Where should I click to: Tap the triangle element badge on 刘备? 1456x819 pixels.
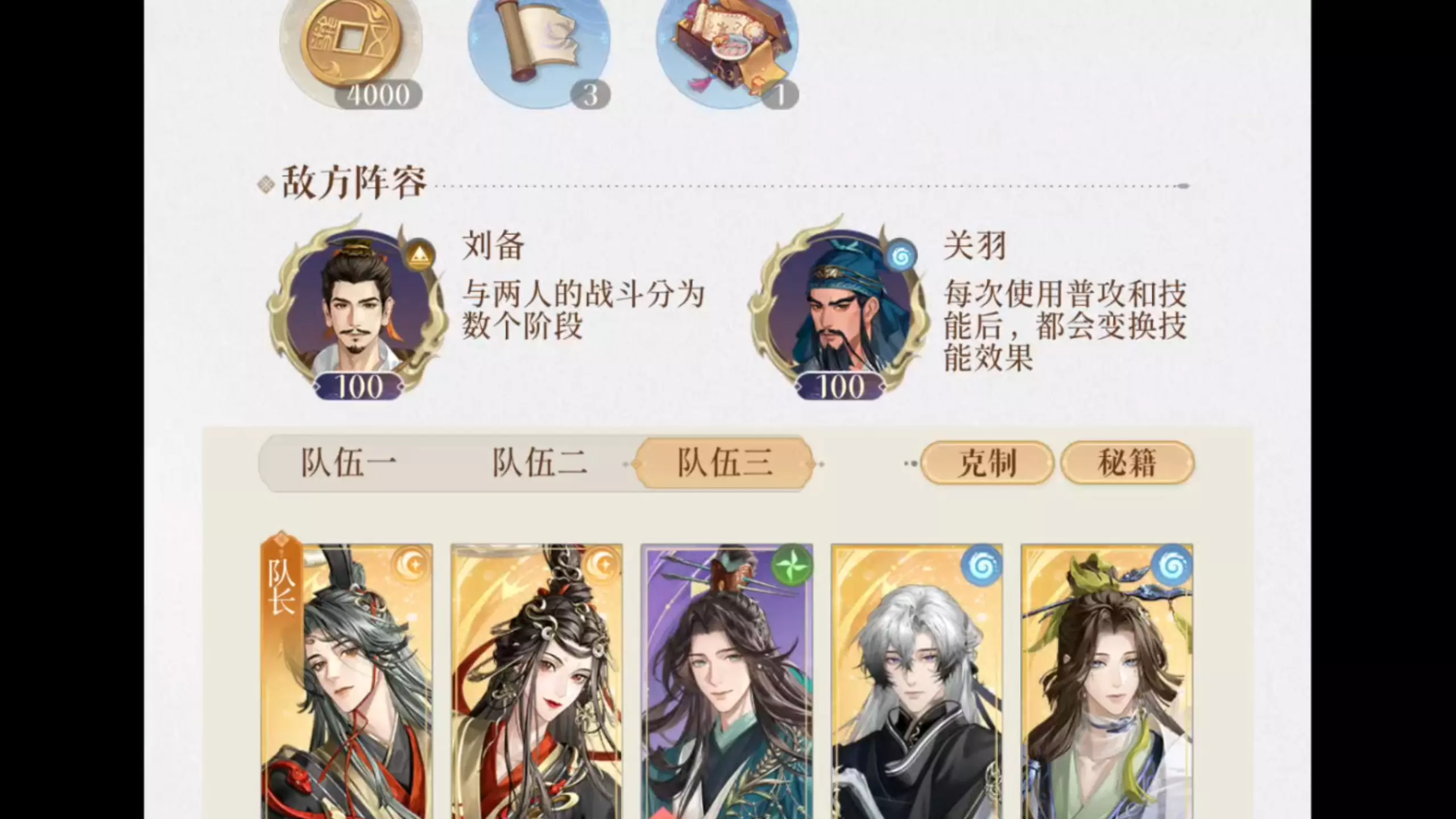(x=420, y=254)
